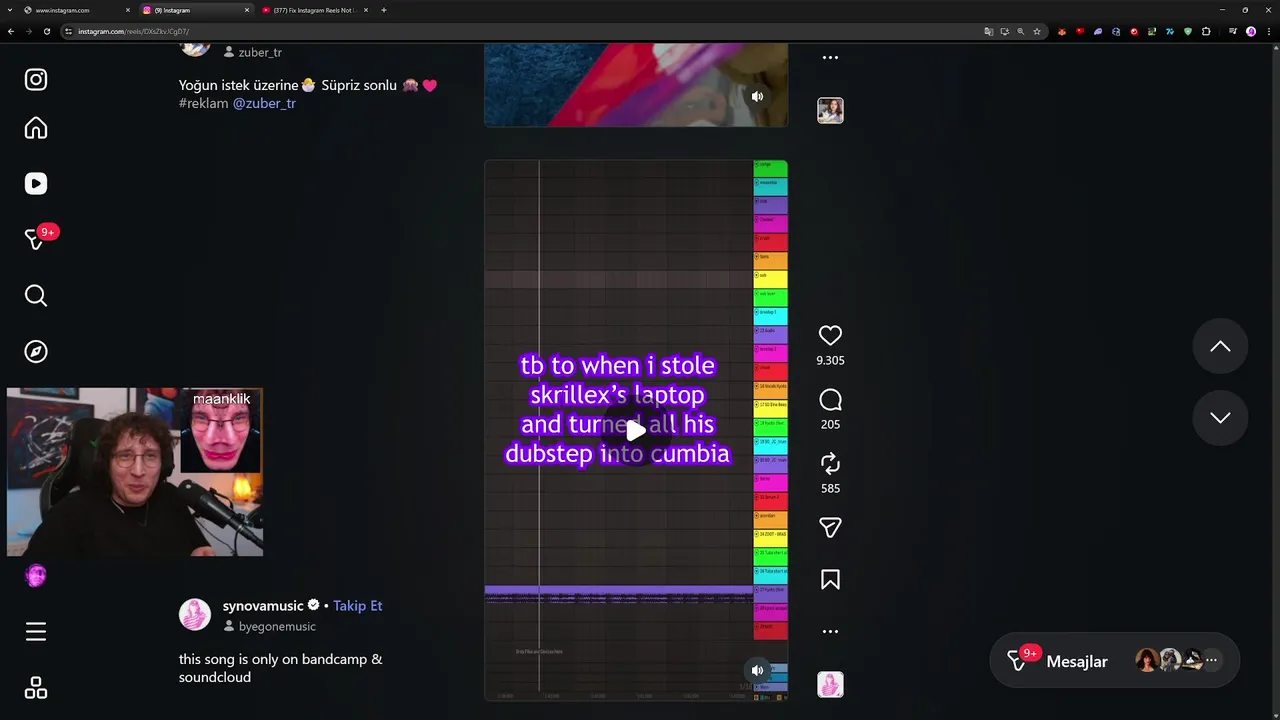Open a new browser tab

pyautogui.click(x=384, y=10)
